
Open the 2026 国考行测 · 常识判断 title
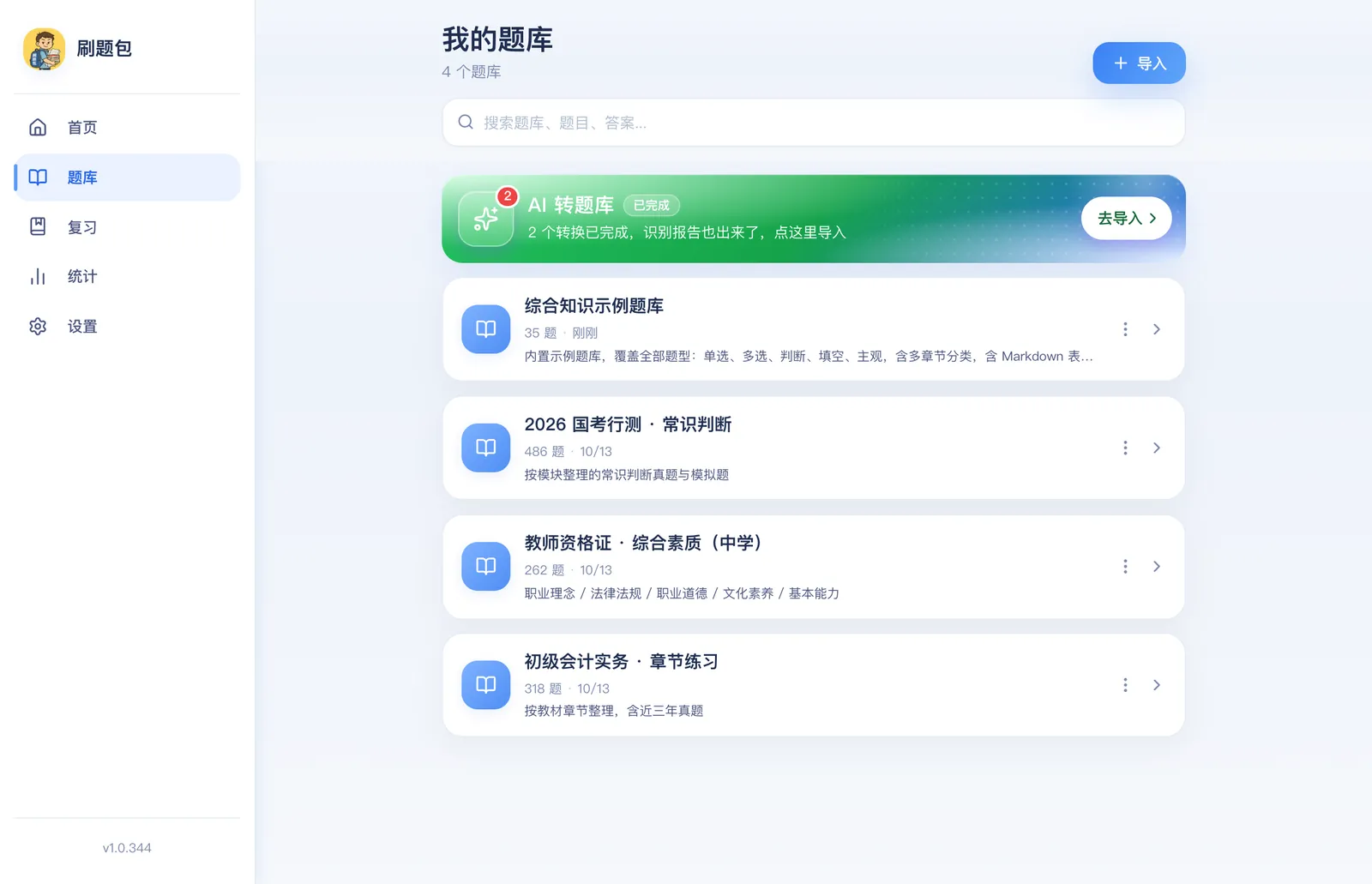[x=628, y=424]
